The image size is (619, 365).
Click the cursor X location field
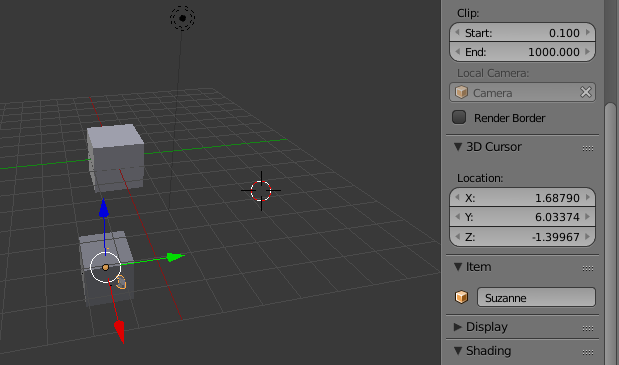click(522, 197)
